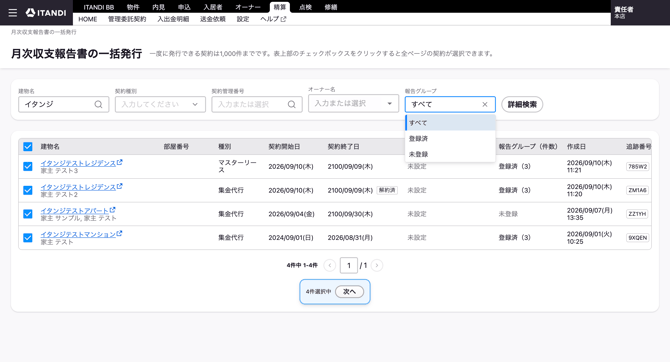
Task: Open the 点検 tab
Action: click(x=305, y=7)
